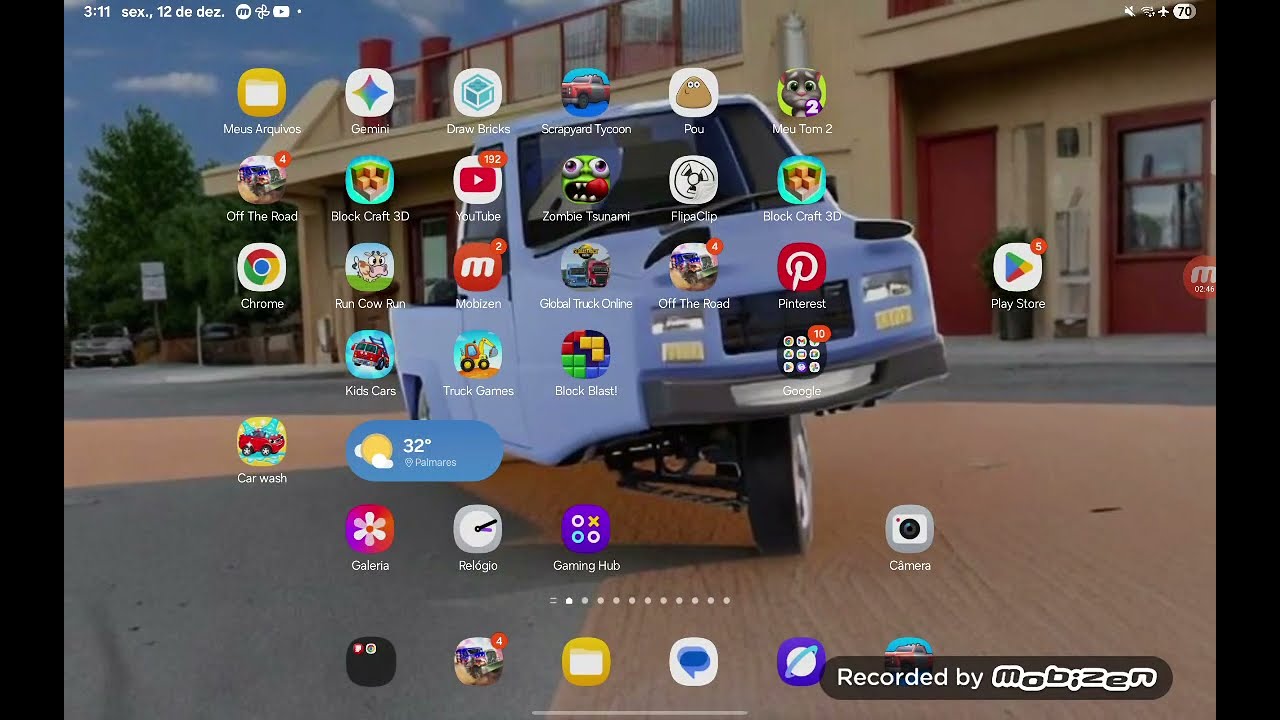Open Block Craft 3D beside YouTube
This screenshot has height=720, width=1280.
click(x=370, y=180)
